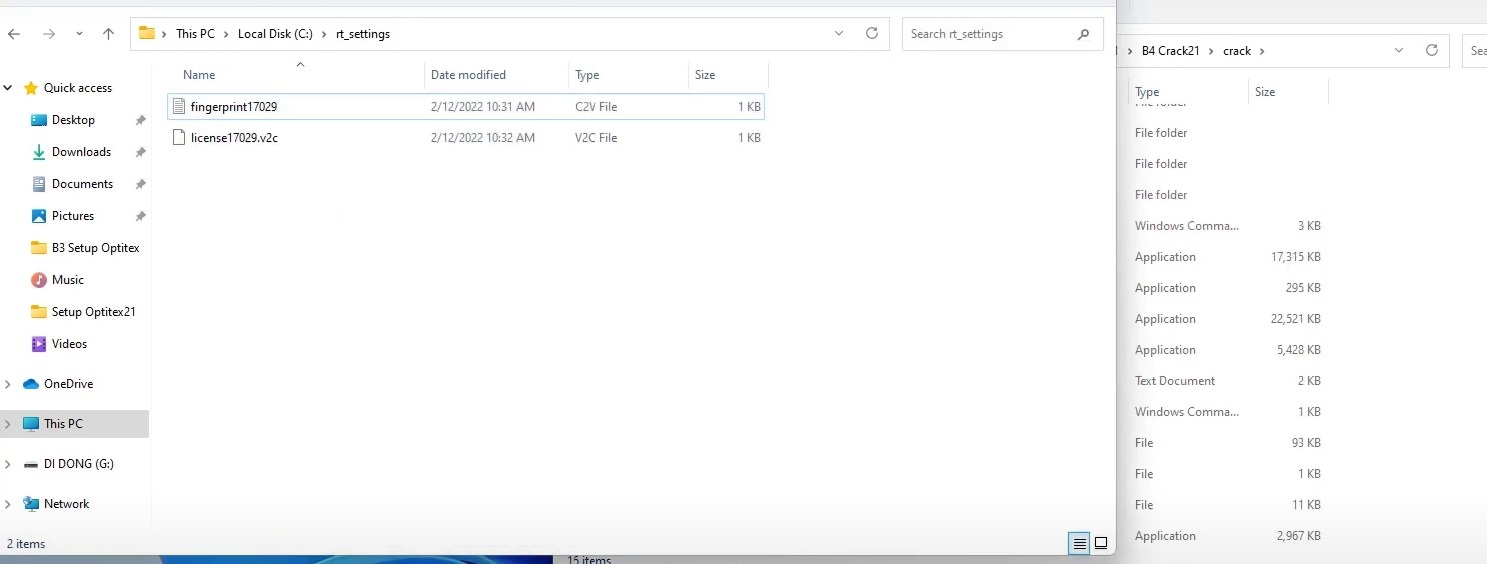Select the Music folder in sidebar
Viewport: 1487px width, 564px height.
pos(68,280)
